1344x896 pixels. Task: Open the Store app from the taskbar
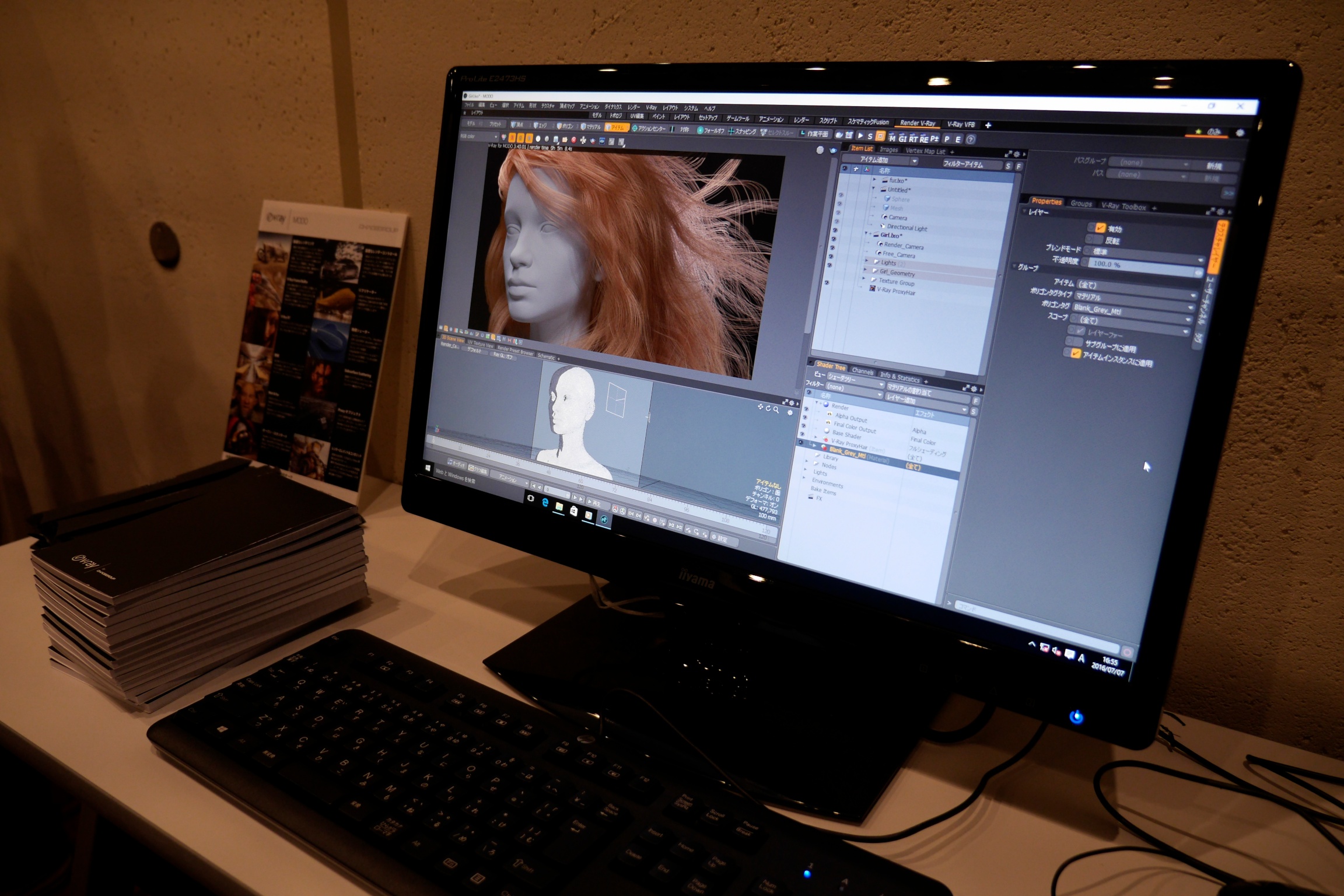573,511
